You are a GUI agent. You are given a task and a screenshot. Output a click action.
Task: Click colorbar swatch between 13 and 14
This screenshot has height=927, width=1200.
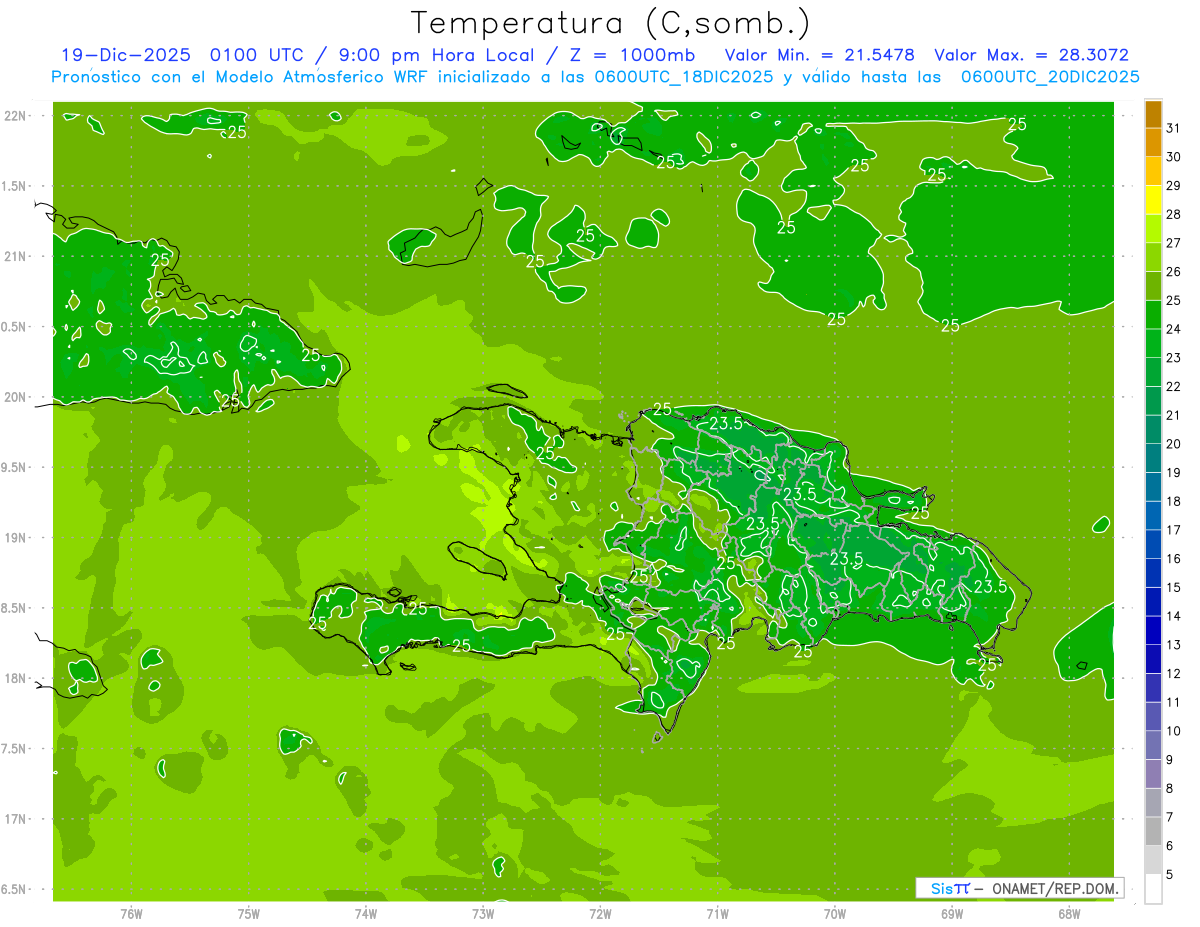[x=1153, y=630]
